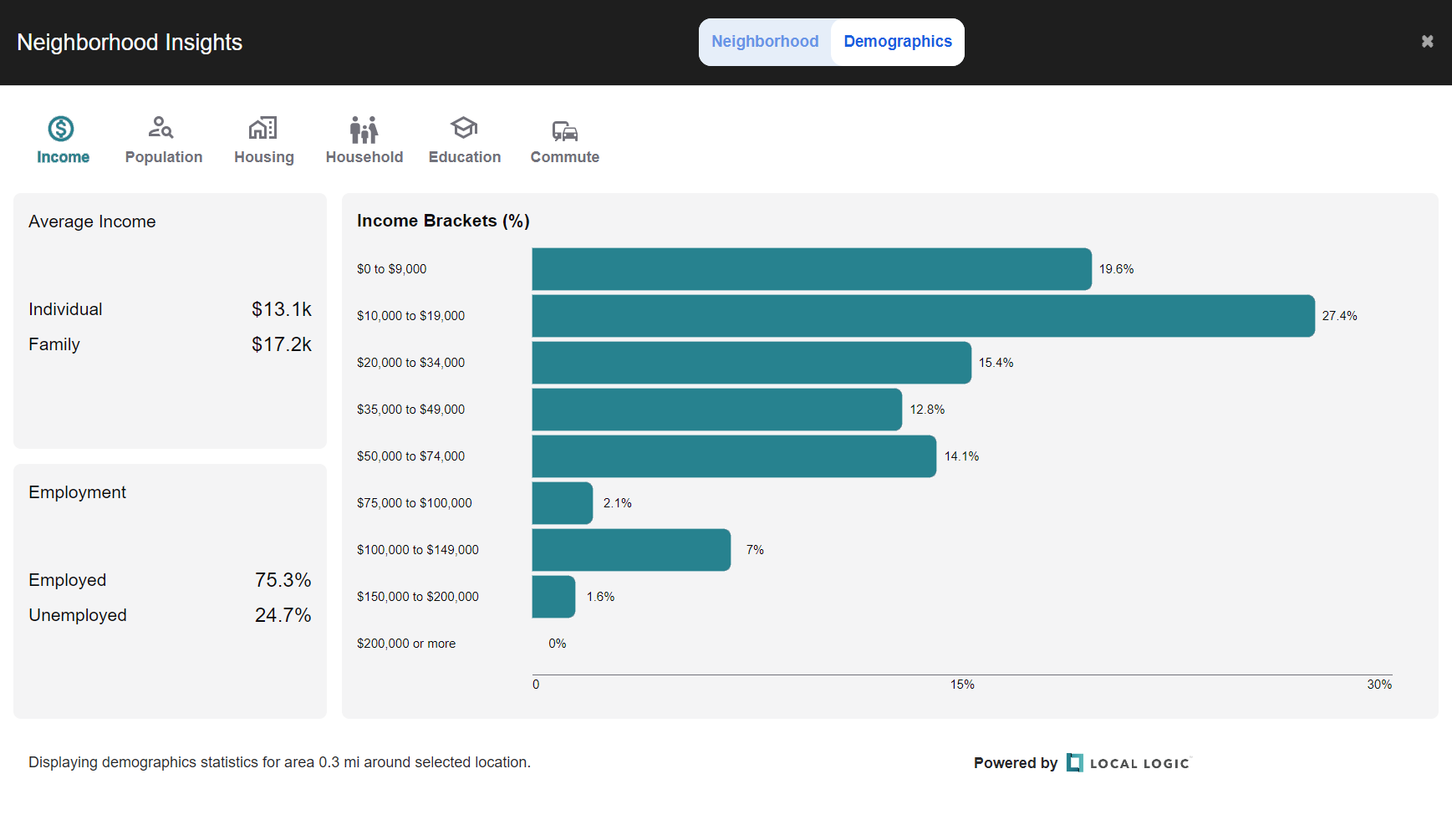Select the Education graduation cap icon

464,128
